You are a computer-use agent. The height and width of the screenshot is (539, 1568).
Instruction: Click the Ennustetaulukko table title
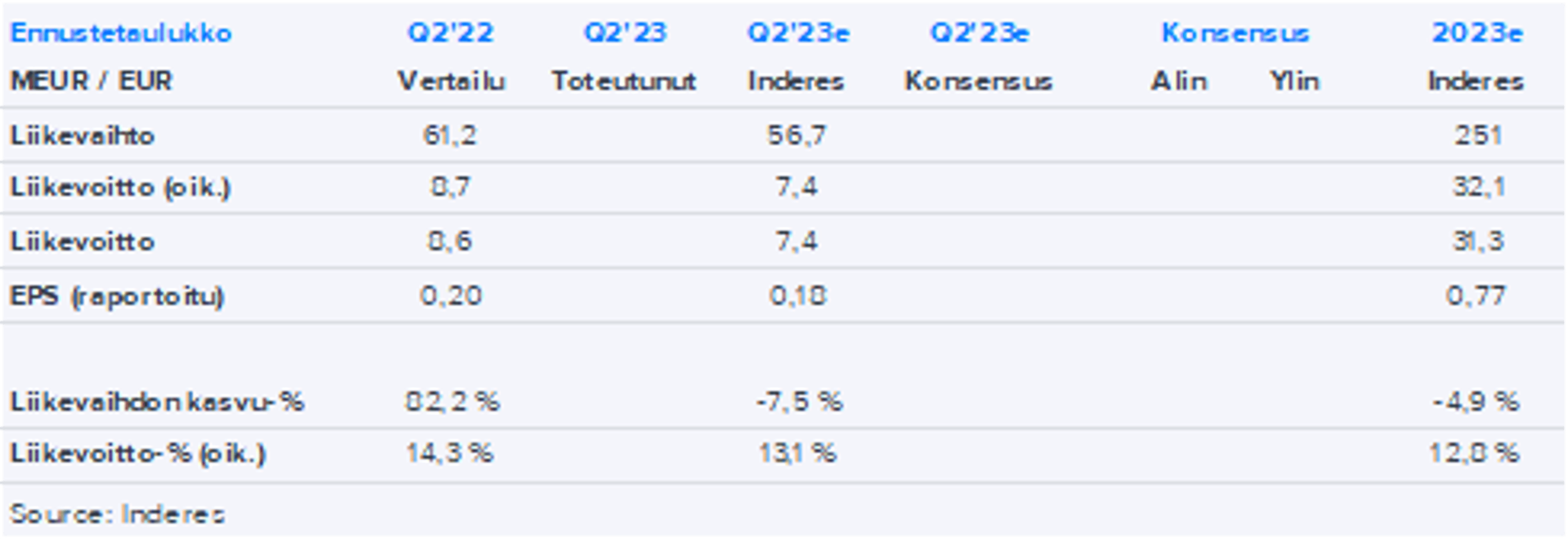point(121,33)
